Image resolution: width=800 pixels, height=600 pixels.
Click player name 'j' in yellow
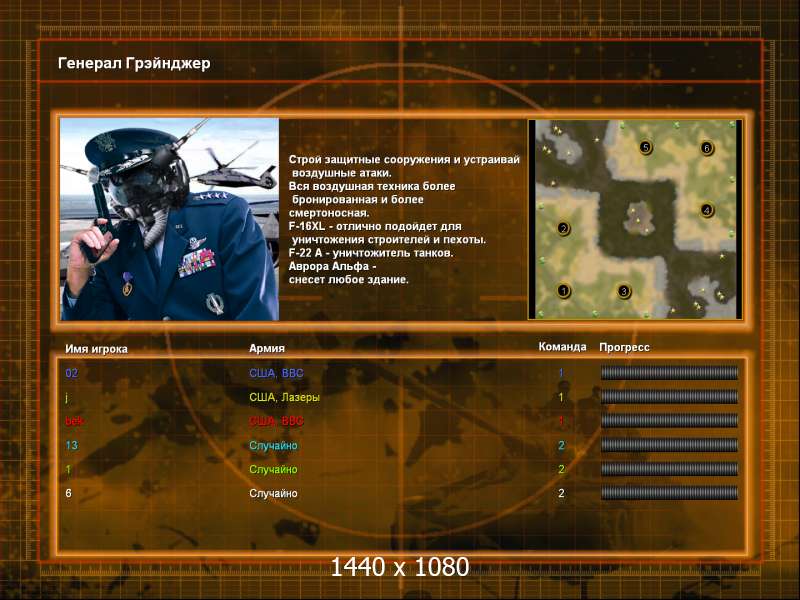point(67,397)
